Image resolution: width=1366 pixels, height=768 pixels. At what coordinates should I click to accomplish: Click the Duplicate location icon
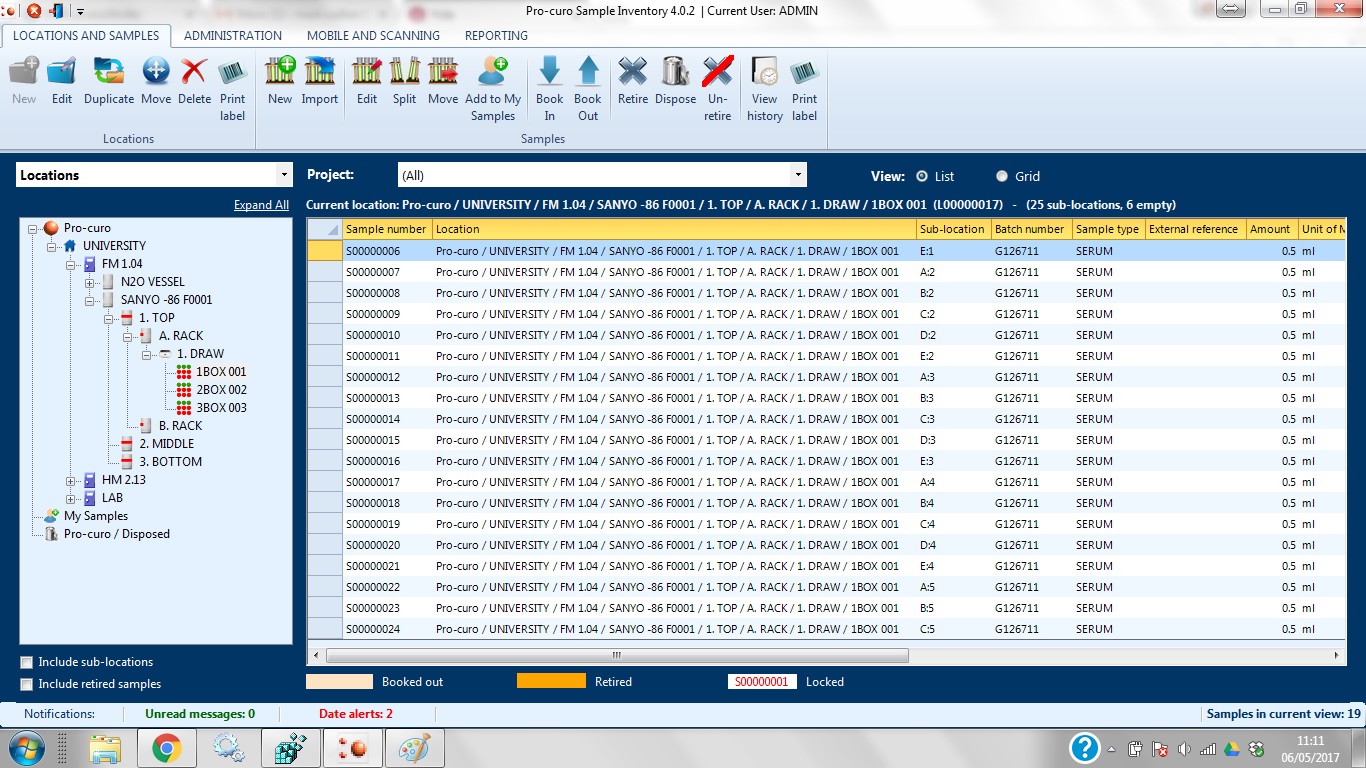click(109, 72)
